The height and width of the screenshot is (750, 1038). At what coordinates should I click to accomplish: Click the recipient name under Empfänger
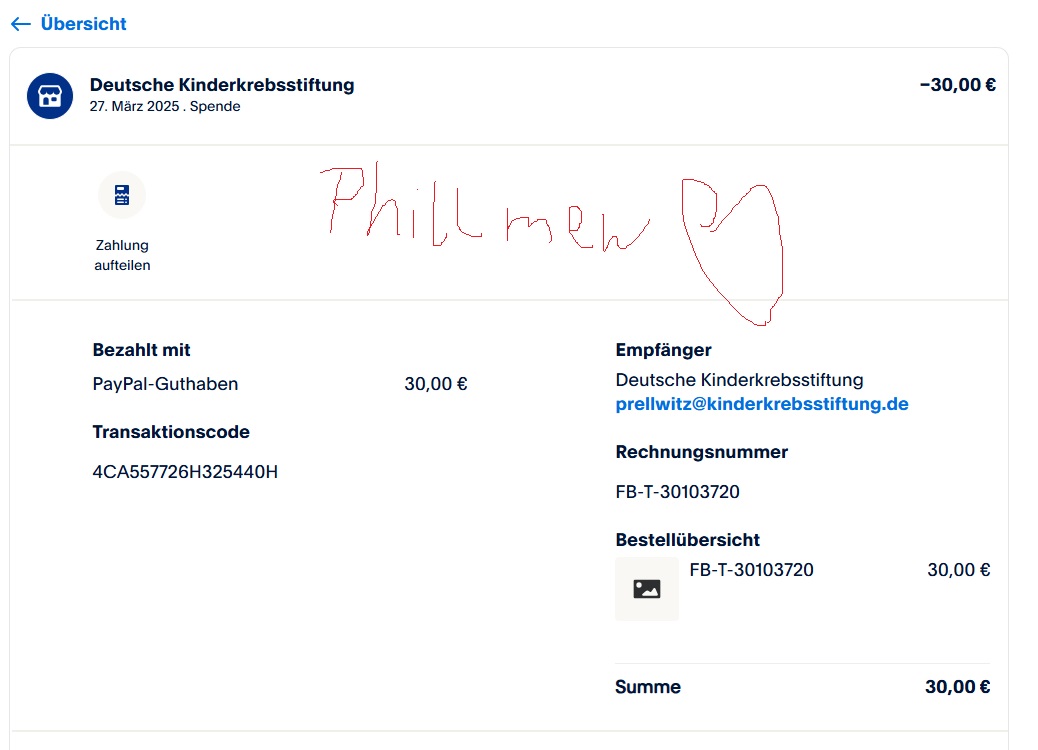tap(739, 380)
